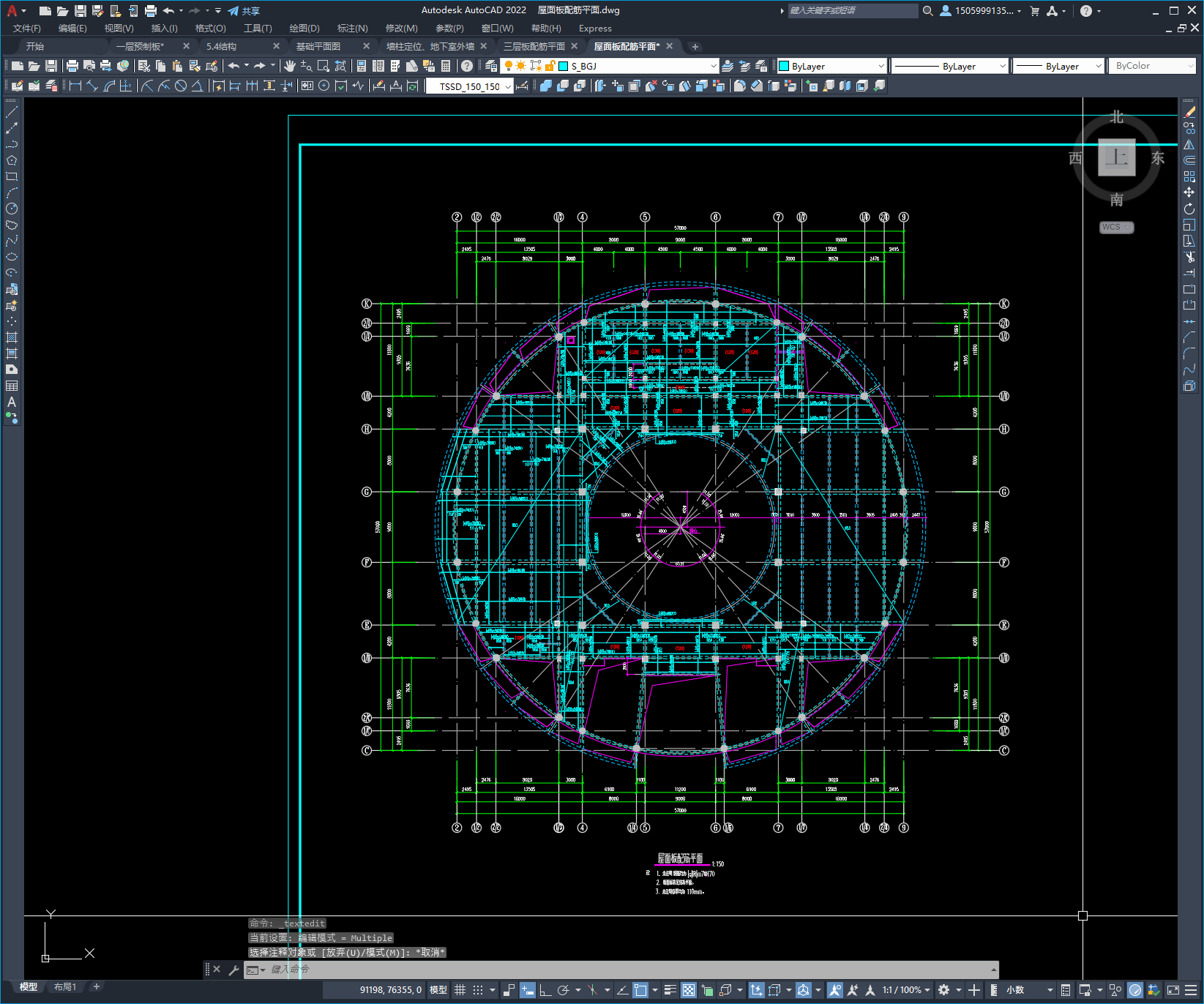
Task: Open the 绘图(D) menu
Action: [304, 29]
